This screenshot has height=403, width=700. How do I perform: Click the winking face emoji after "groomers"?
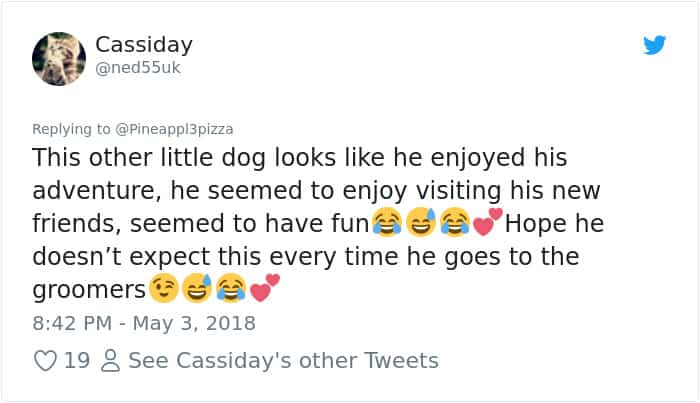click(162, 290)
